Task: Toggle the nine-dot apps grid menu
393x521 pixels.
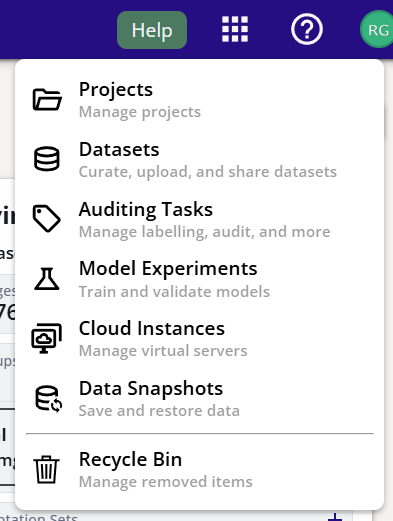Action: (x=235, y=29)
